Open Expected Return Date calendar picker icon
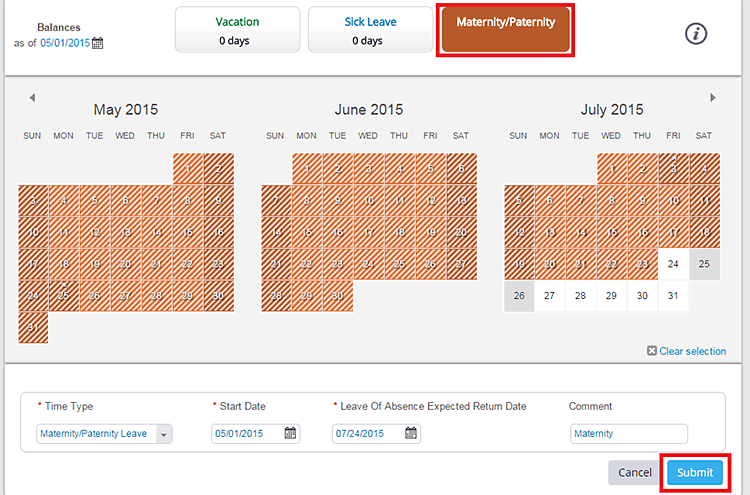 pyautogui.click(x=411, y=434)
